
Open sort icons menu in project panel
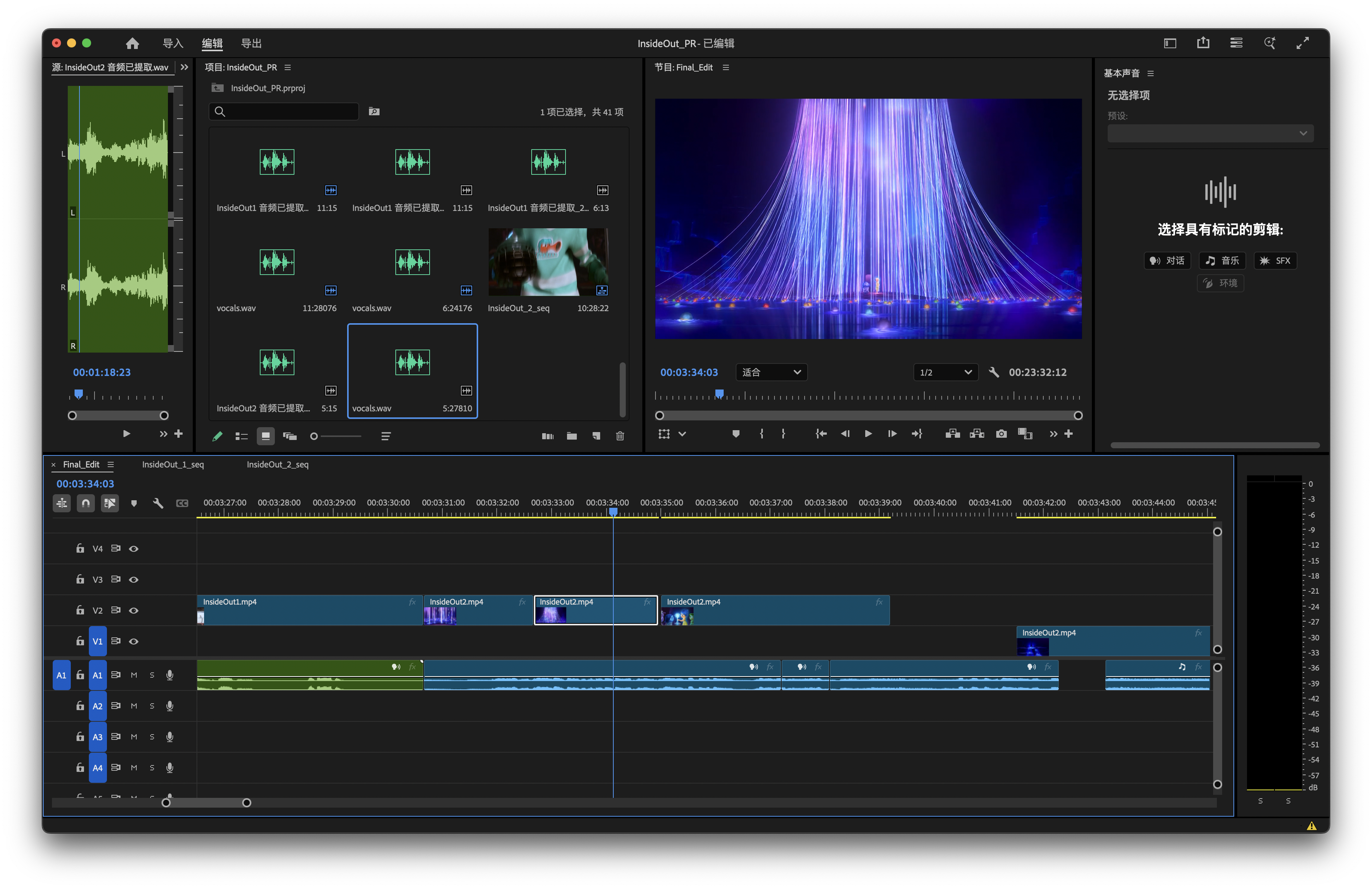coord(386,436)
